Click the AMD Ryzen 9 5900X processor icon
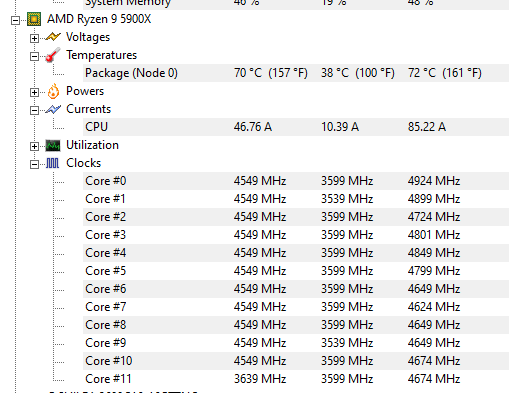 pyautogui.click(x=34, y=19)
